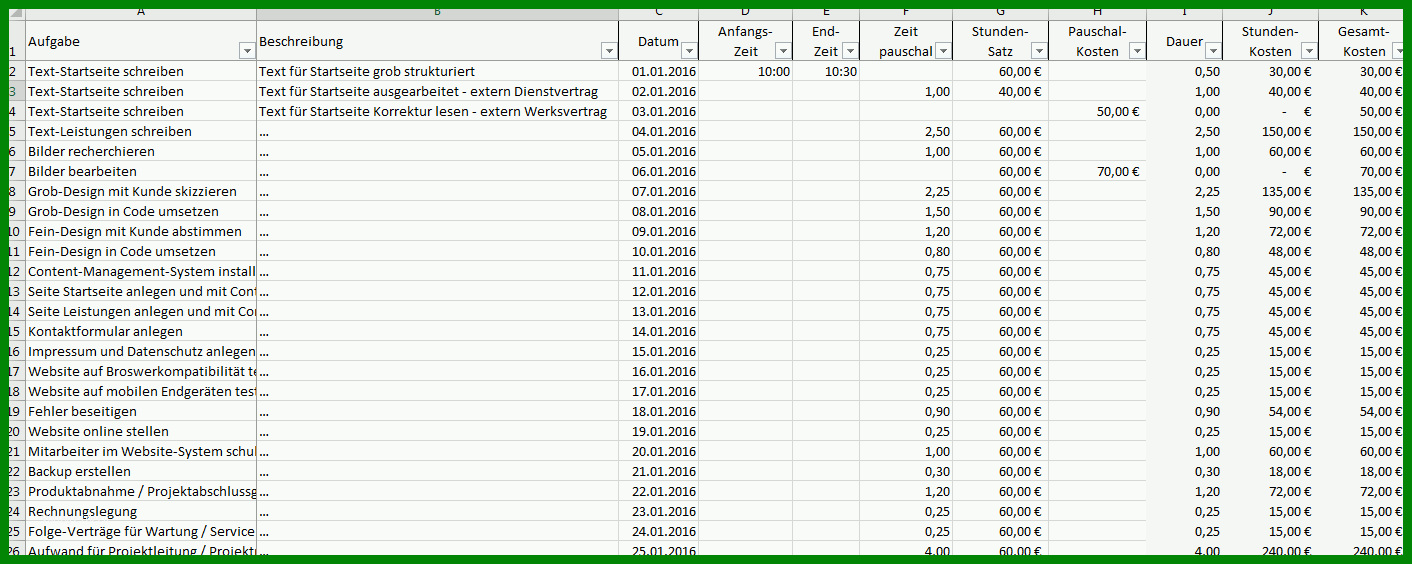Select date cell 06.01.2016

click(658, 171)
